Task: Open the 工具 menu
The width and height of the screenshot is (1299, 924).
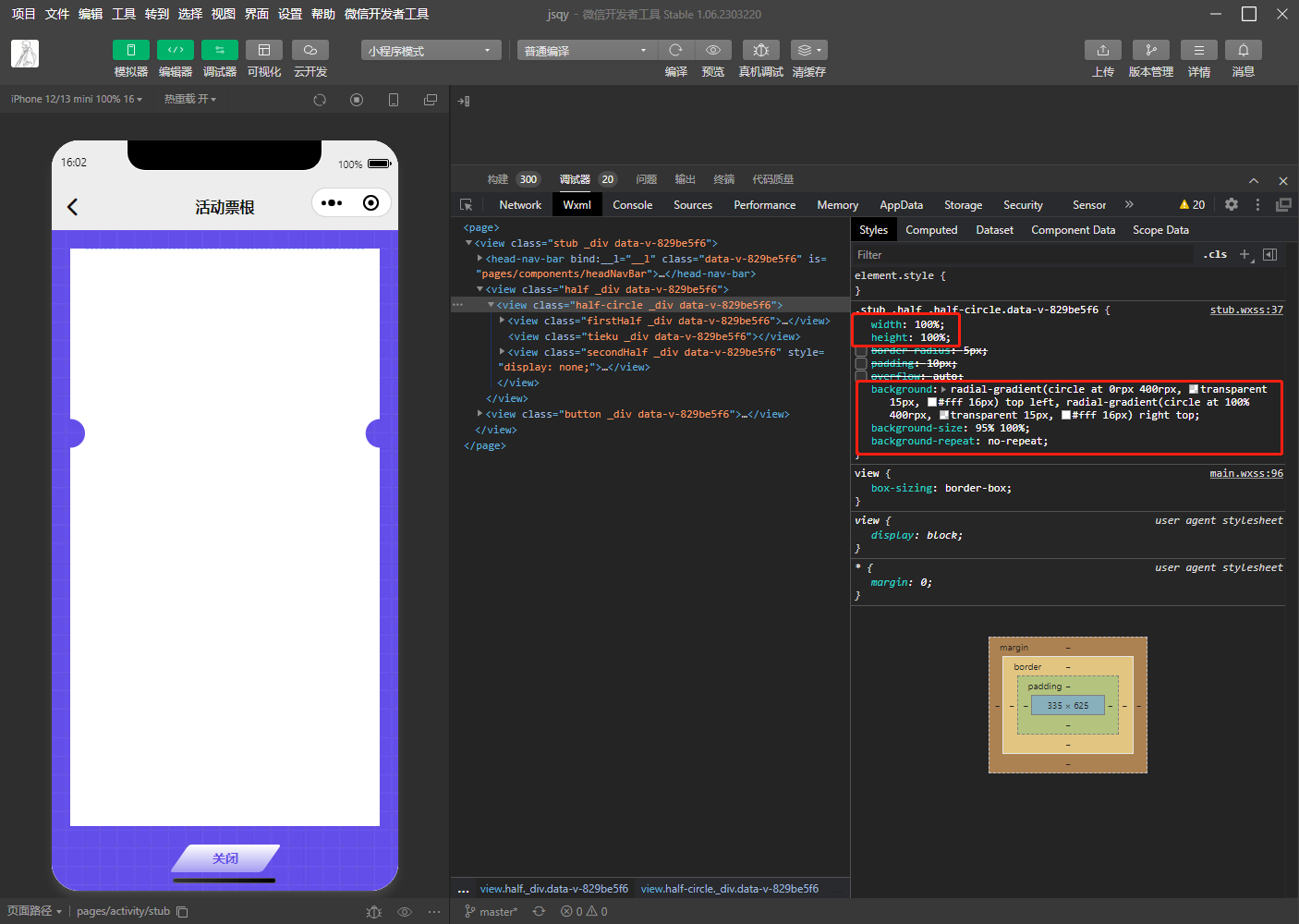Action: [x=124, y=14]
